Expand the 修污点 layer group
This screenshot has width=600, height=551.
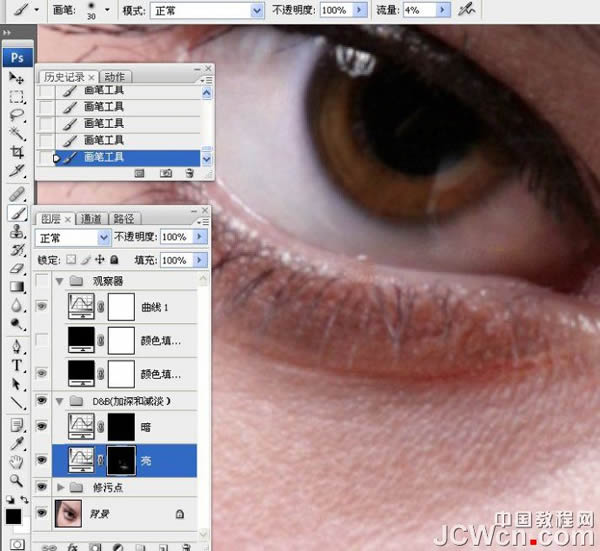(x=60, y=487)
